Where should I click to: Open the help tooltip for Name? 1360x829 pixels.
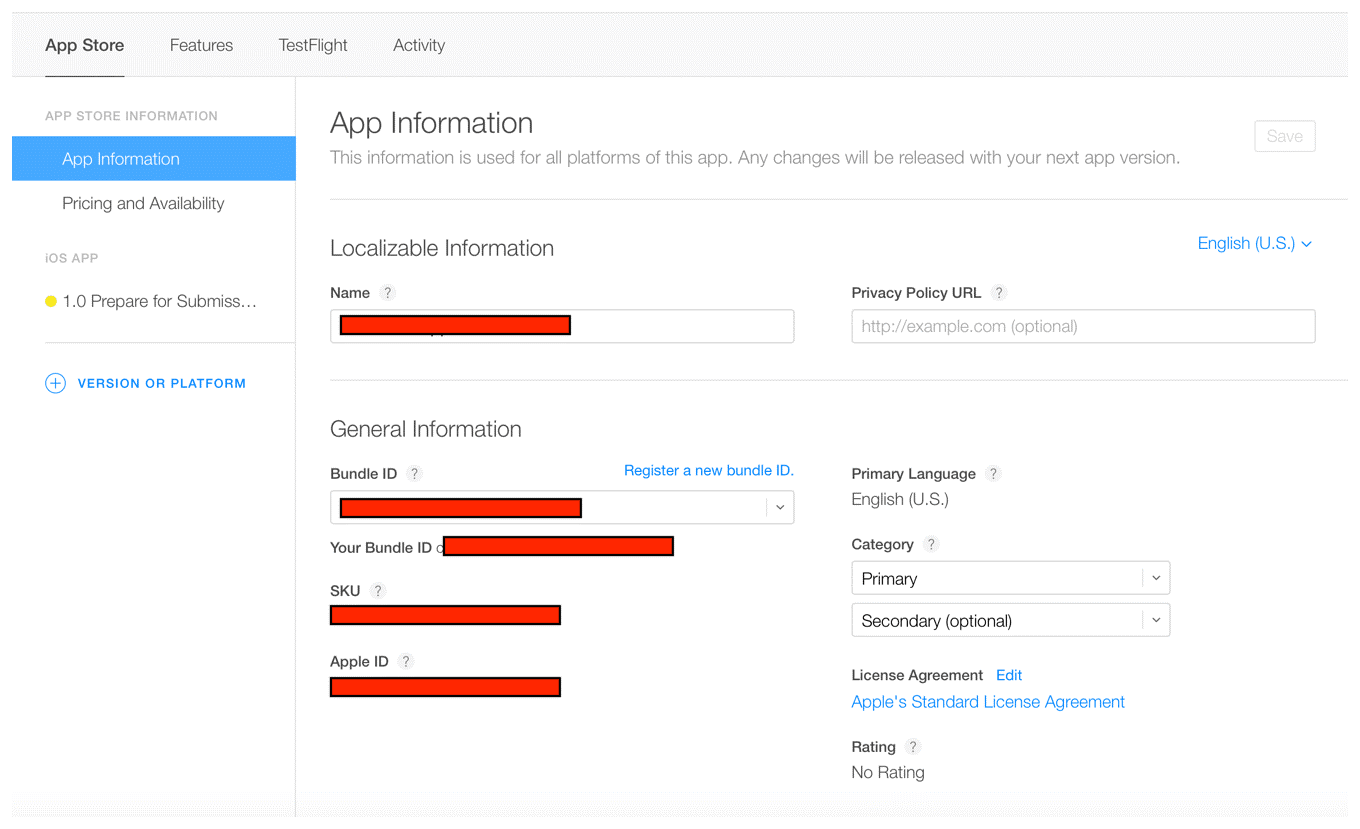coord(389,292)
